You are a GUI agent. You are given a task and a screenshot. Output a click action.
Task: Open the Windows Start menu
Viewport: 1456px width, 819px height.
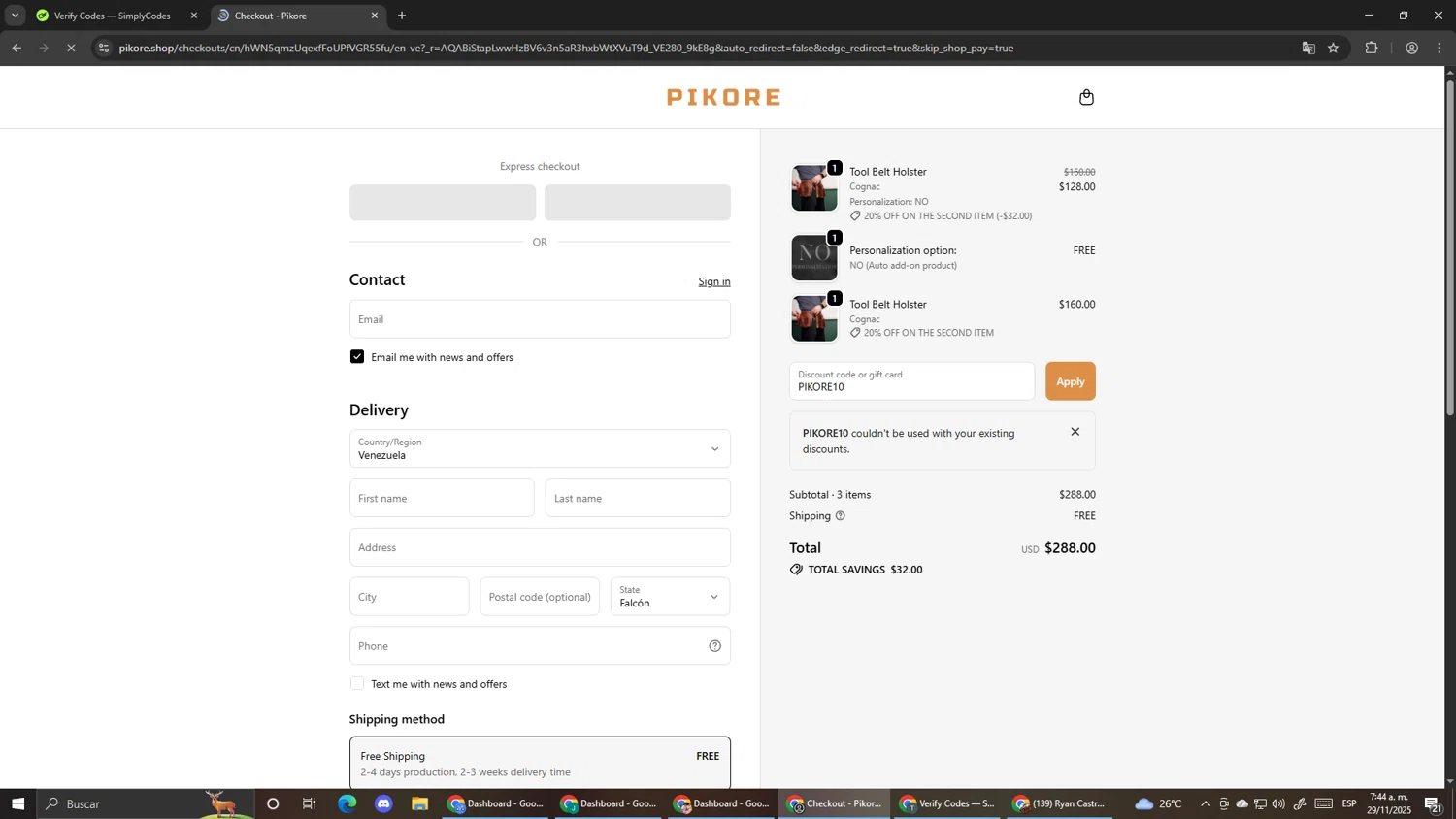pos(17,803)
